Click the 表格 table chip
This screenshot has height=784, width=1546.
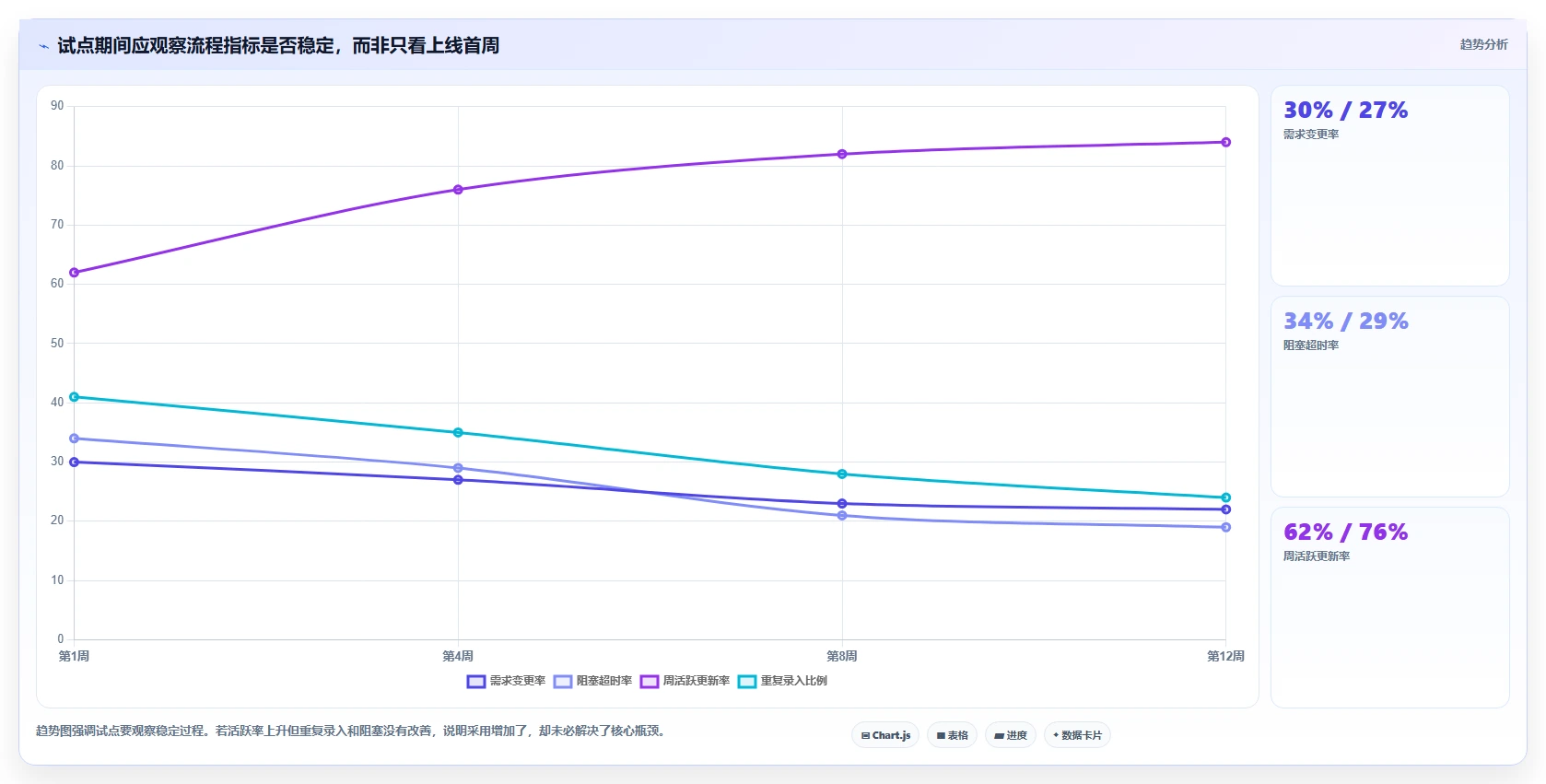[x=952, y=735]
